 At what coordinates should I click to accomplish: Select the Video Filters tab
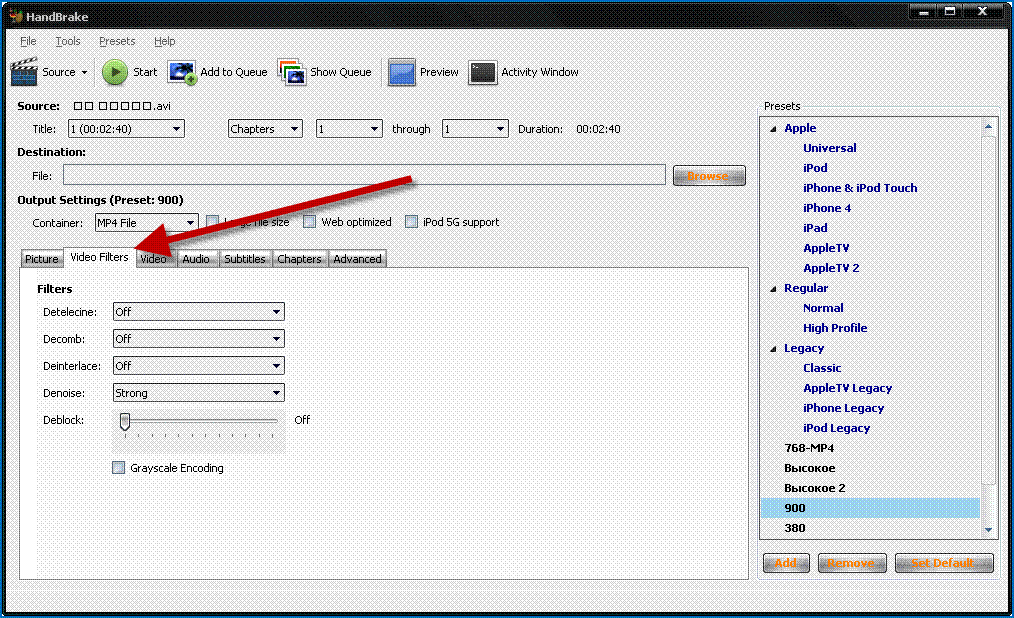coord(100,257)
